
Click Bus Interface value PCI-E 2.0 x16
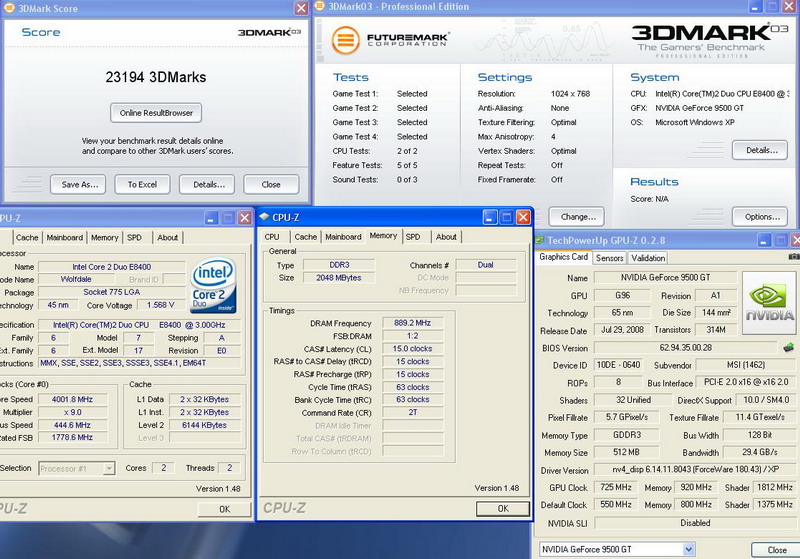click(x=746, y=382)
